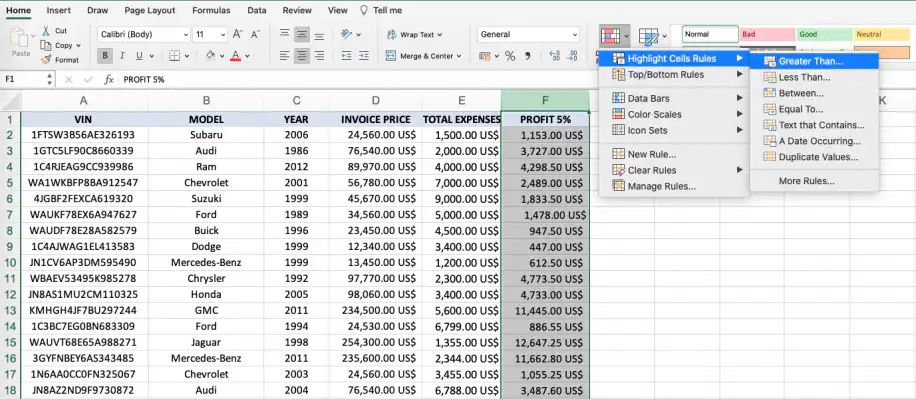The image size is (916, 399).
Task: Click the column F header
Action: click(545, 100)
